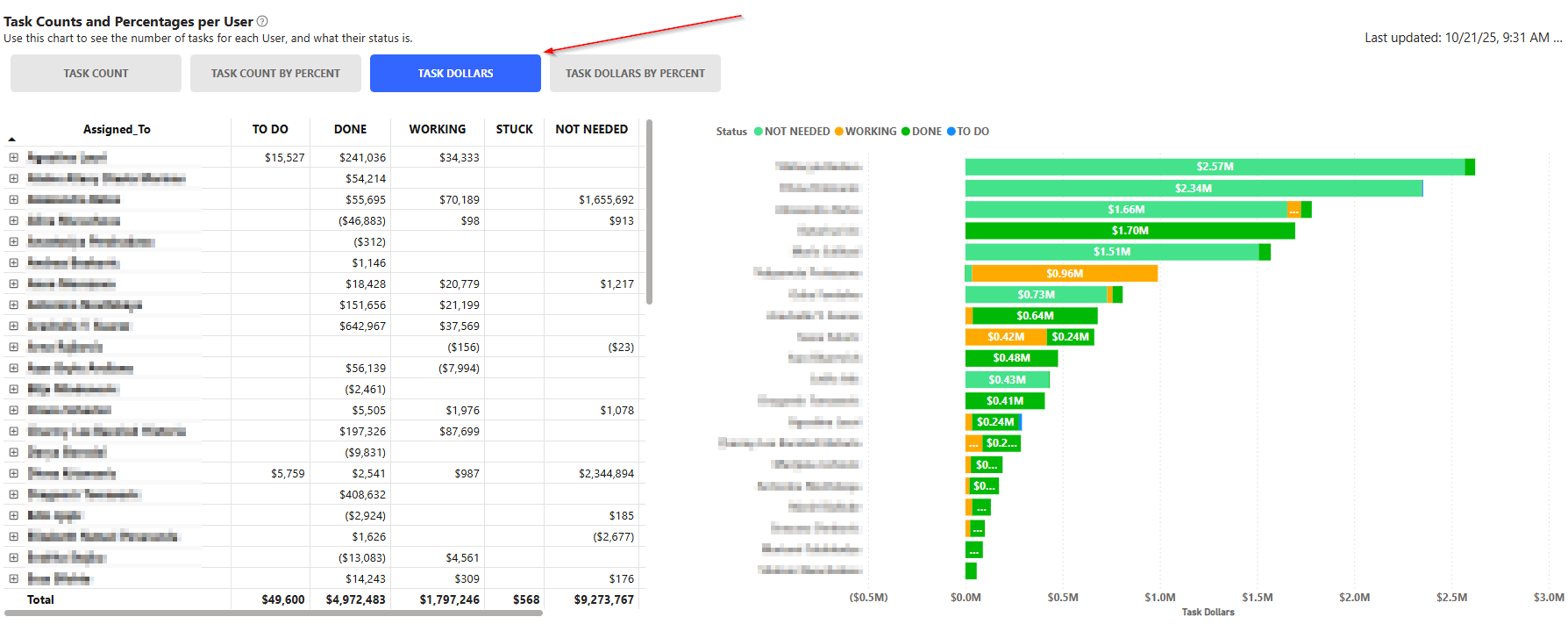Click the help icon beside chart title

(262, 21)
